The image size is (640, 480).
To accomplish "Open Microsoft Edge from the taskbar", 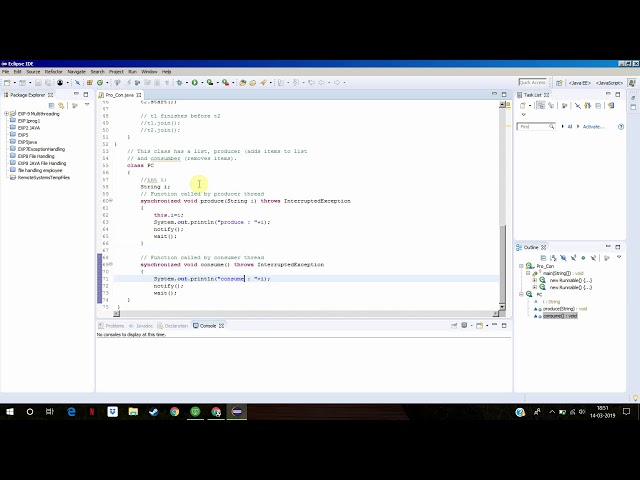I will pyautogui.click(x=71, y=412).
